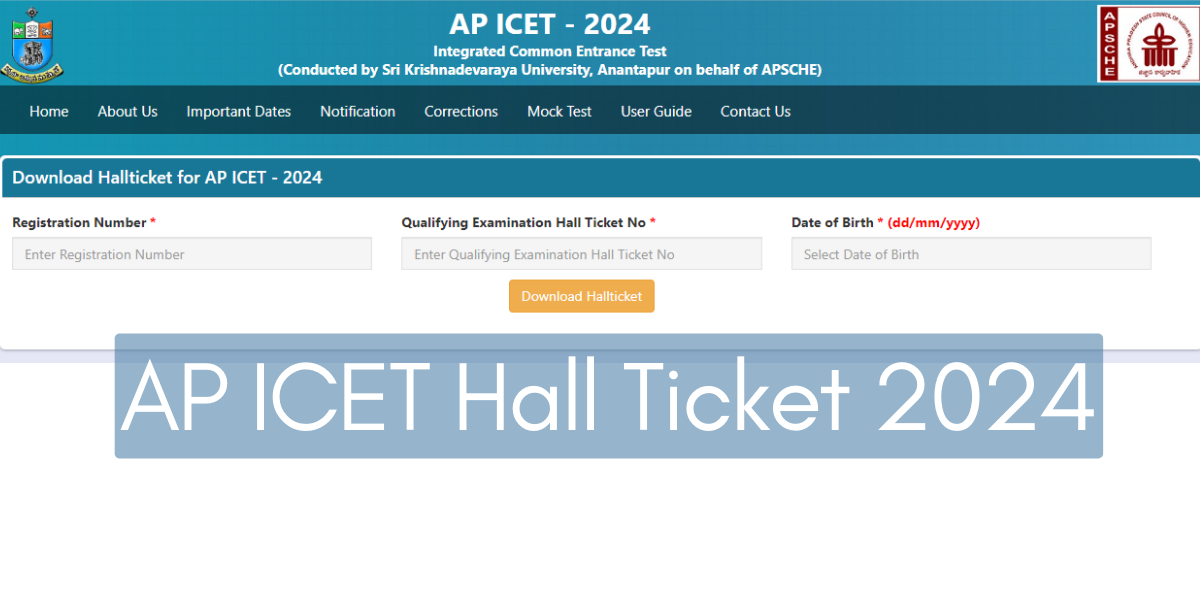Click the Qualifying Examination Hall Ticket No field
Viewport: 1200px width, 600px height.
[581, 254]
